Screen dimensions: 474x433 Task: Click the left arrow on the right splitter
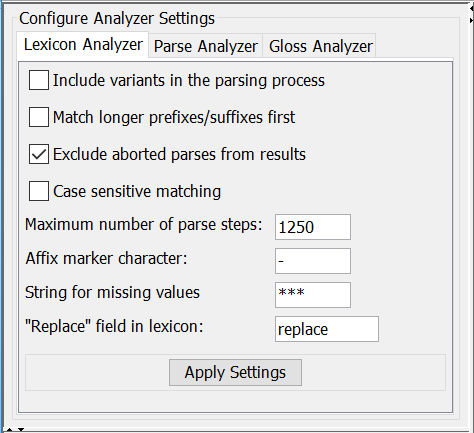[471, 7]
